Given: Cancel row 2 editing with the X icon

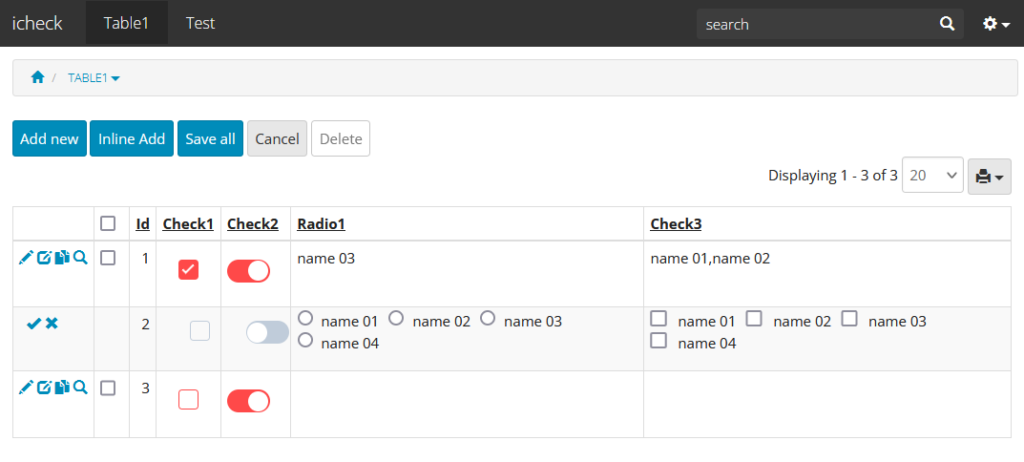Looking at the screenshot, I should point(52,323).
